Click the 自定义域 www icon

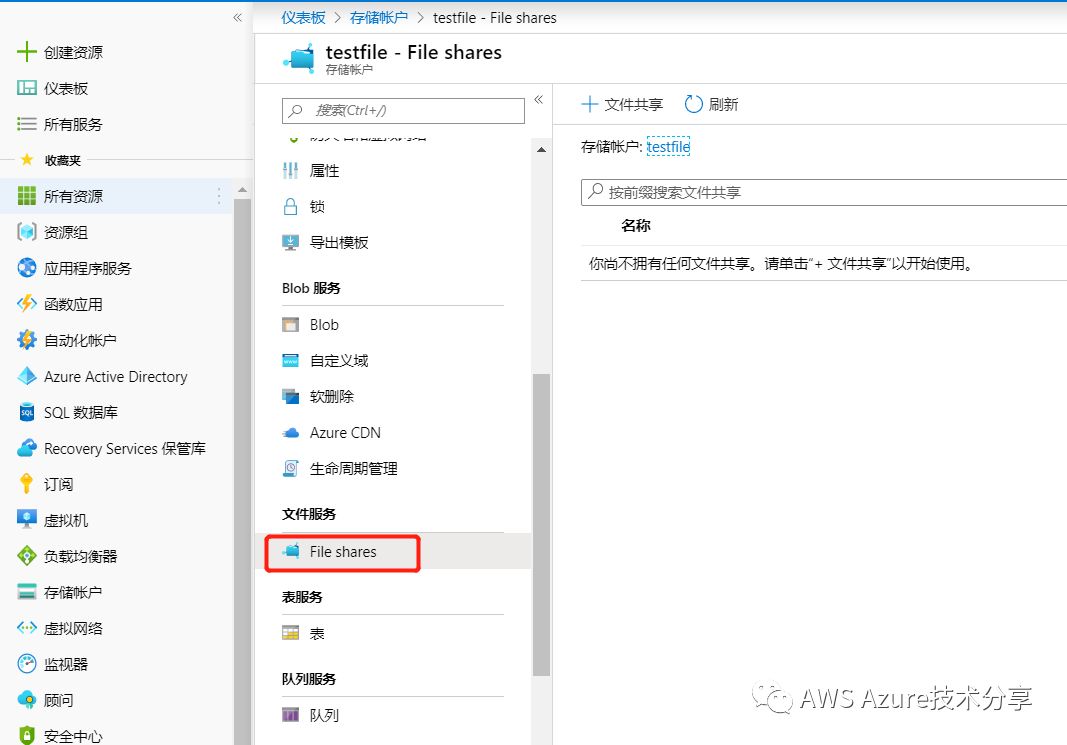(291, 361)
